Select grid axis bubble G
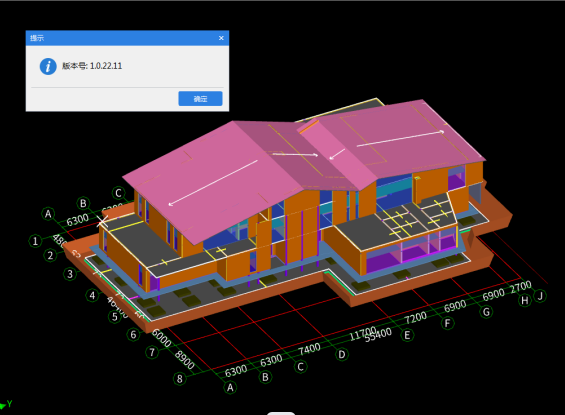565x415 pixels. (x=486, y=312)
